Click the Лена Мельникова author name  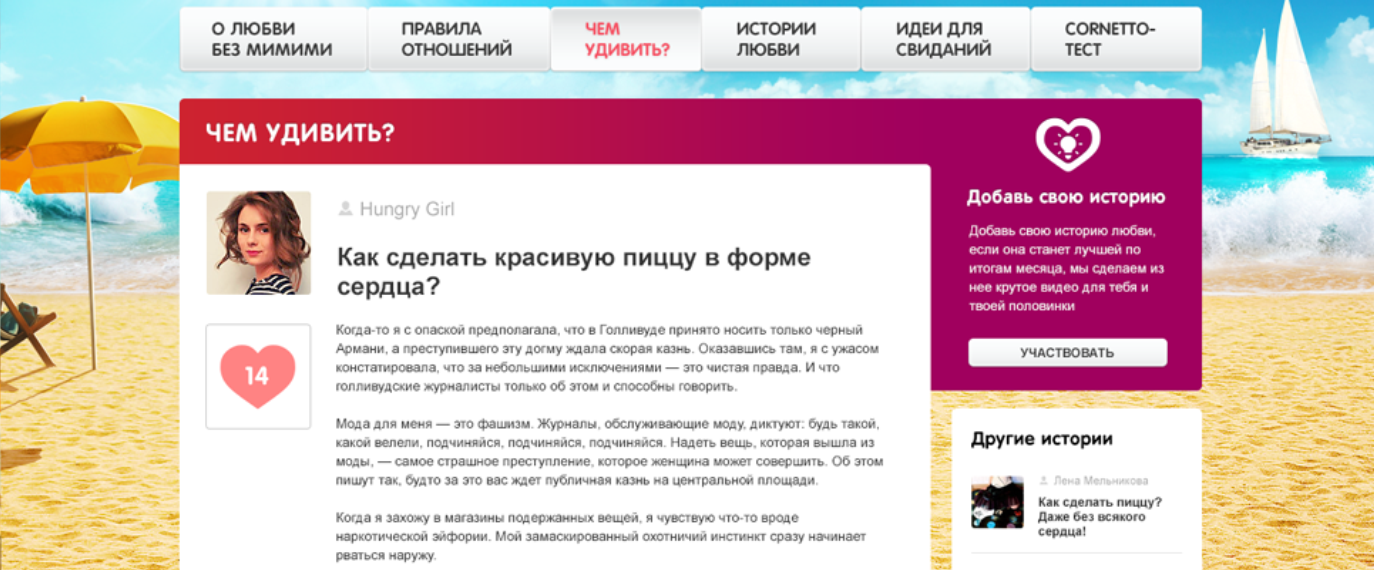[1100, 481]
